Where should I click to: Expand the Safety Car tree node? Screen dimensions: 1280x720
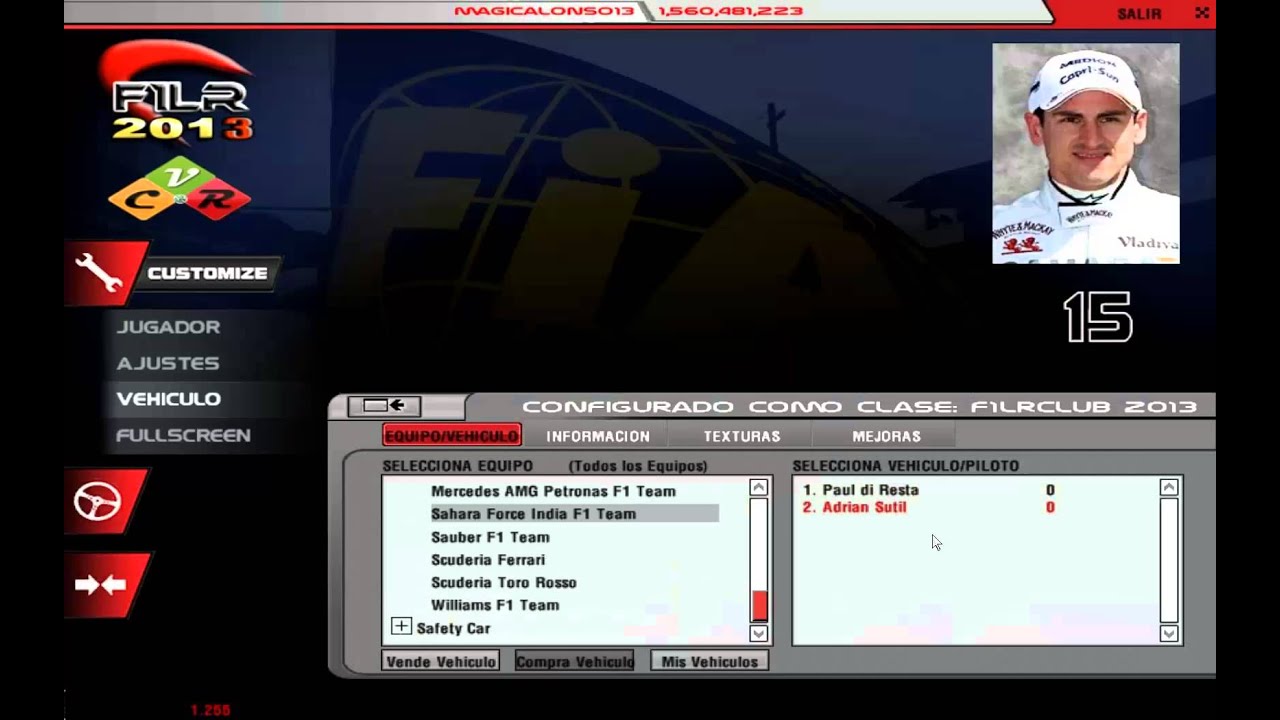click(401, 626)
